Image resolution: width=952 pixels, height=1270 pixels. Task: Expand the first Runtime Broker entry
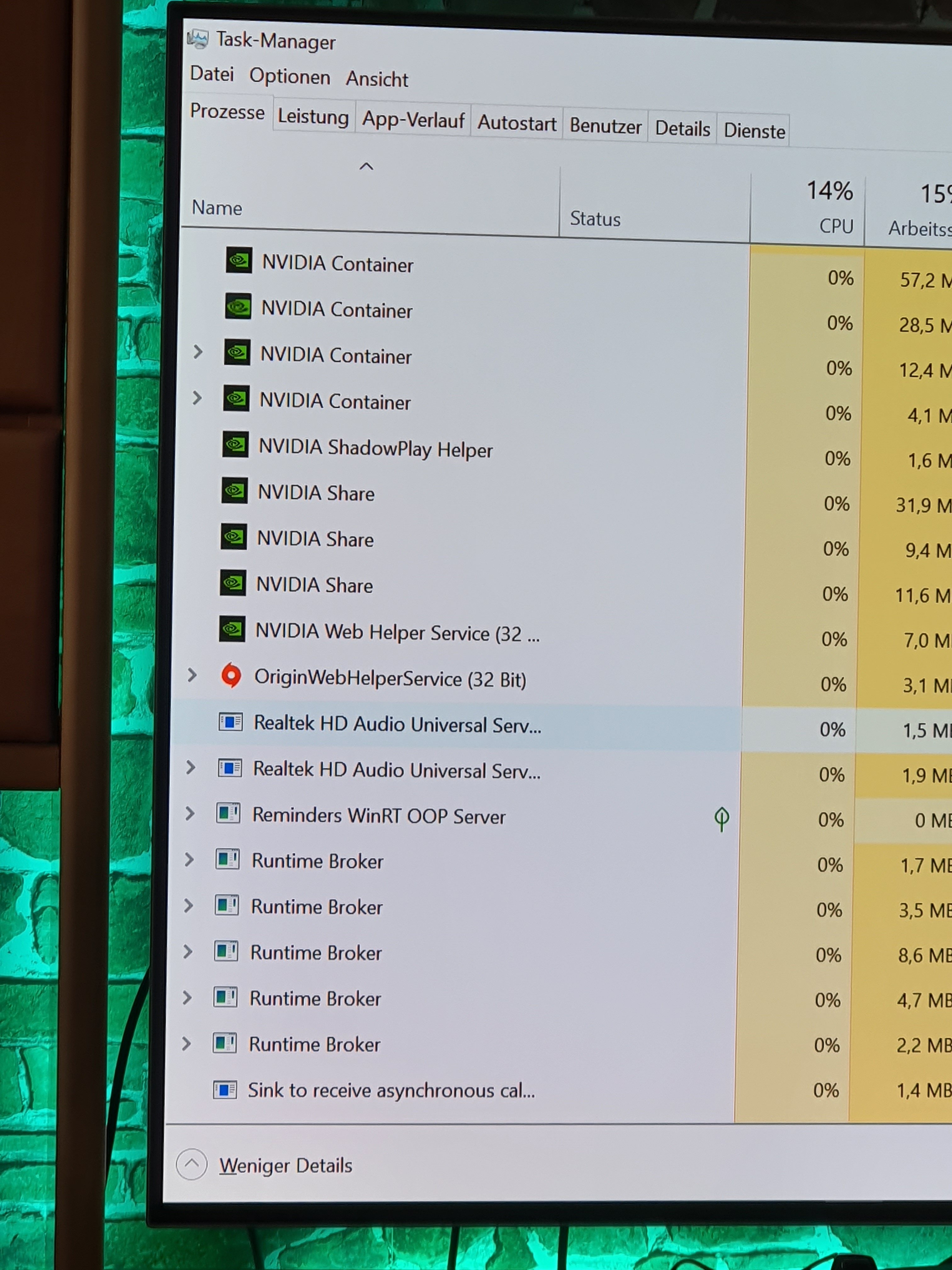(x=190, y=860)
